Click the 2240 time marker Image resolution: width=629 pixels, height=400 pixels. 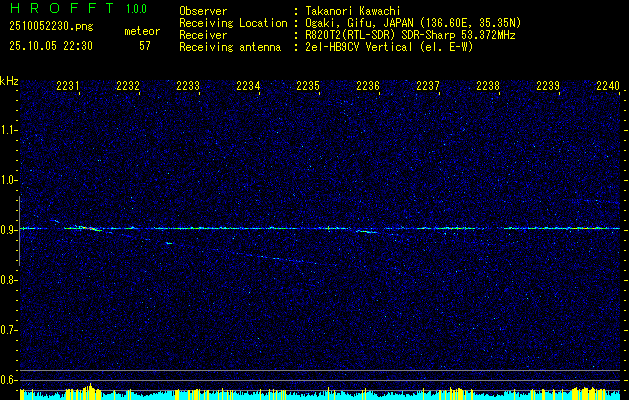point(608,86)
